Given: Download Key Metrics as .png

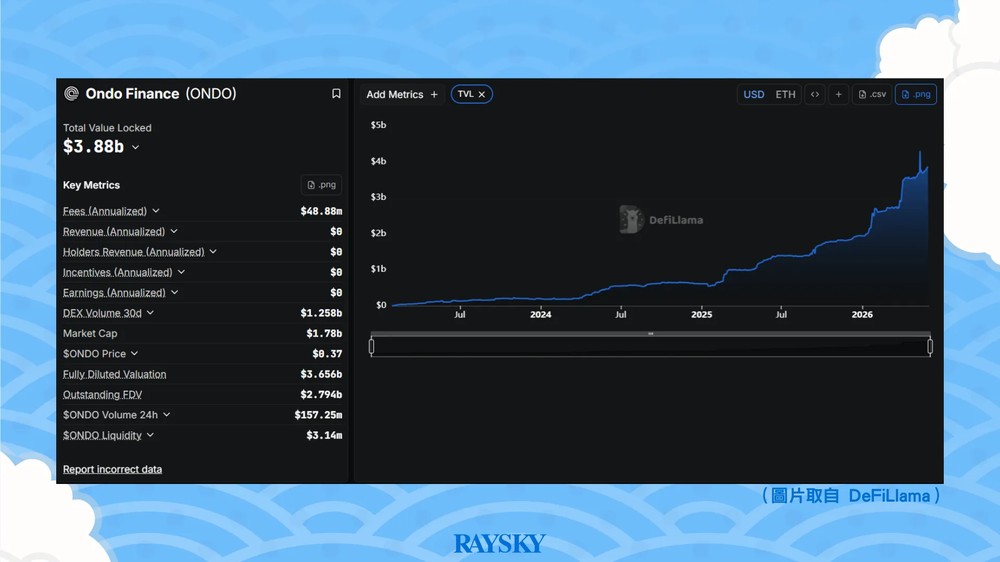Looking at the screenshot, I should 321,185.
